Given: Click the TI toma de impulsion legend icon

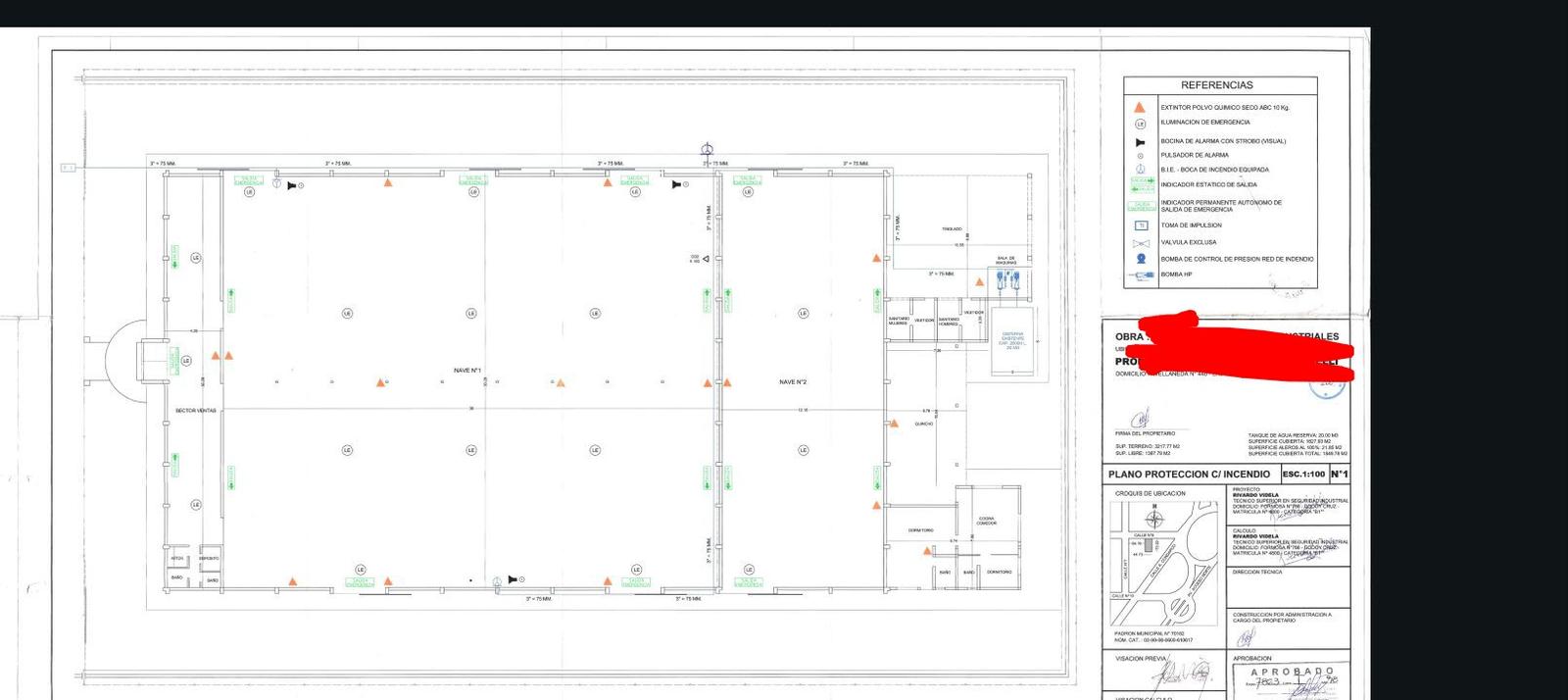Looking at the screenshot, I should (1141, 225).
